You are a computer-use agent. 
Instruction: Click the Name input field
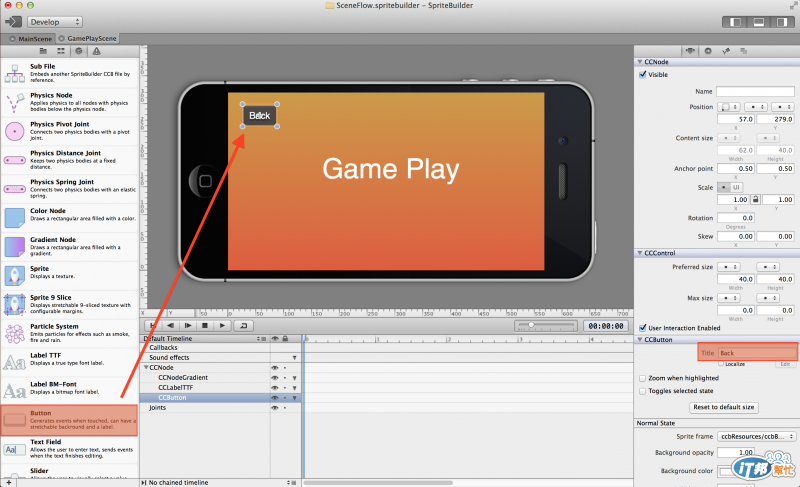click(x=755, y=91)
